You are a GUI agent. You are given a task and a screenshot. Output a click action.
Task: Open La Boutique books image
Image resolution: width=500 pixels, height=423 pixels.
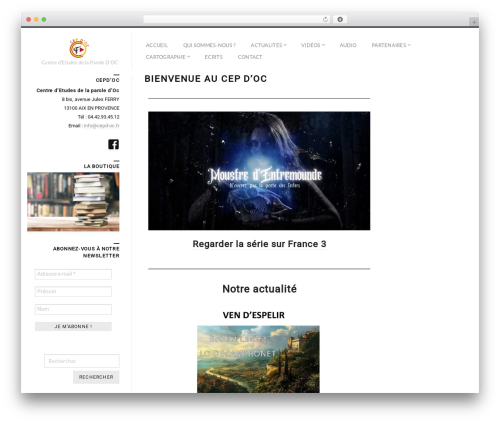(x=73, y=202)
